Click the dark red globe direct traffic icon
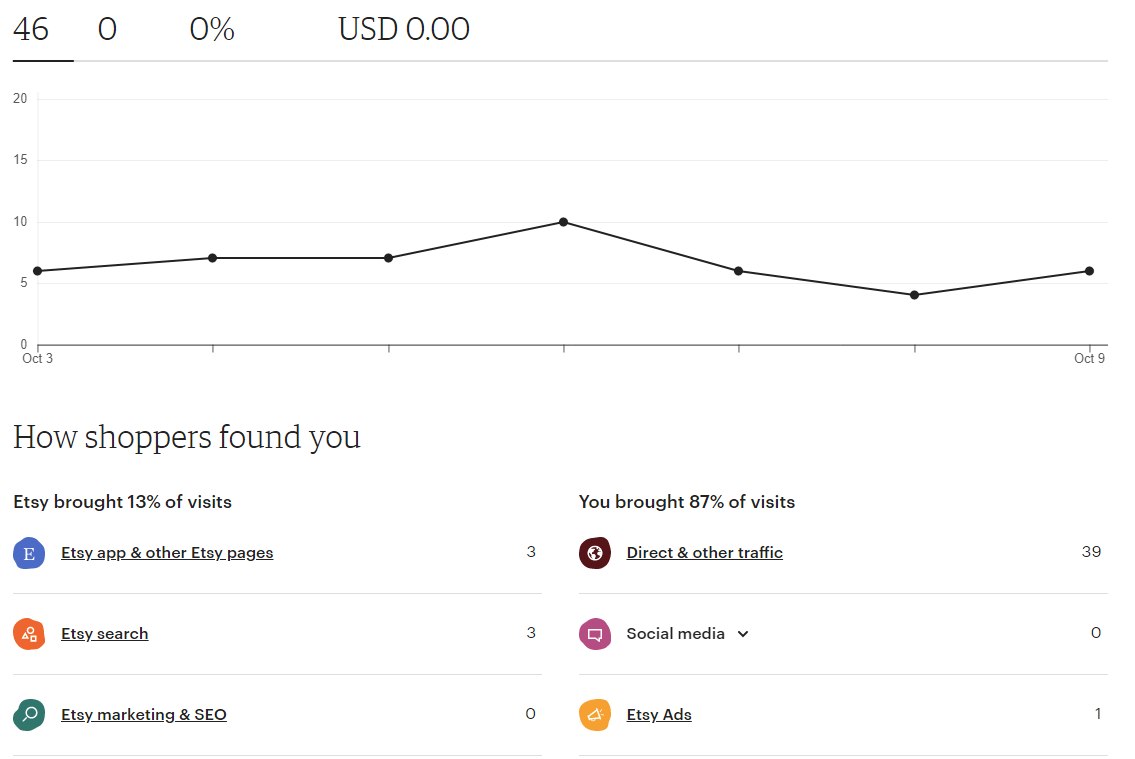 tap(595, 554)
